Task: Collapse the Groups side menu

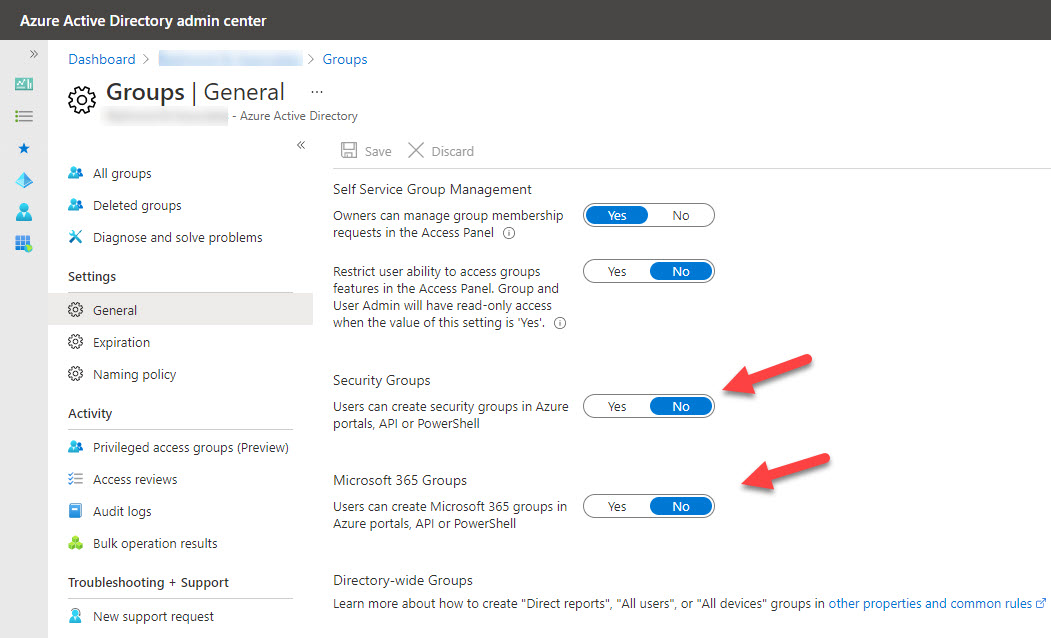Action: [301, 145]
